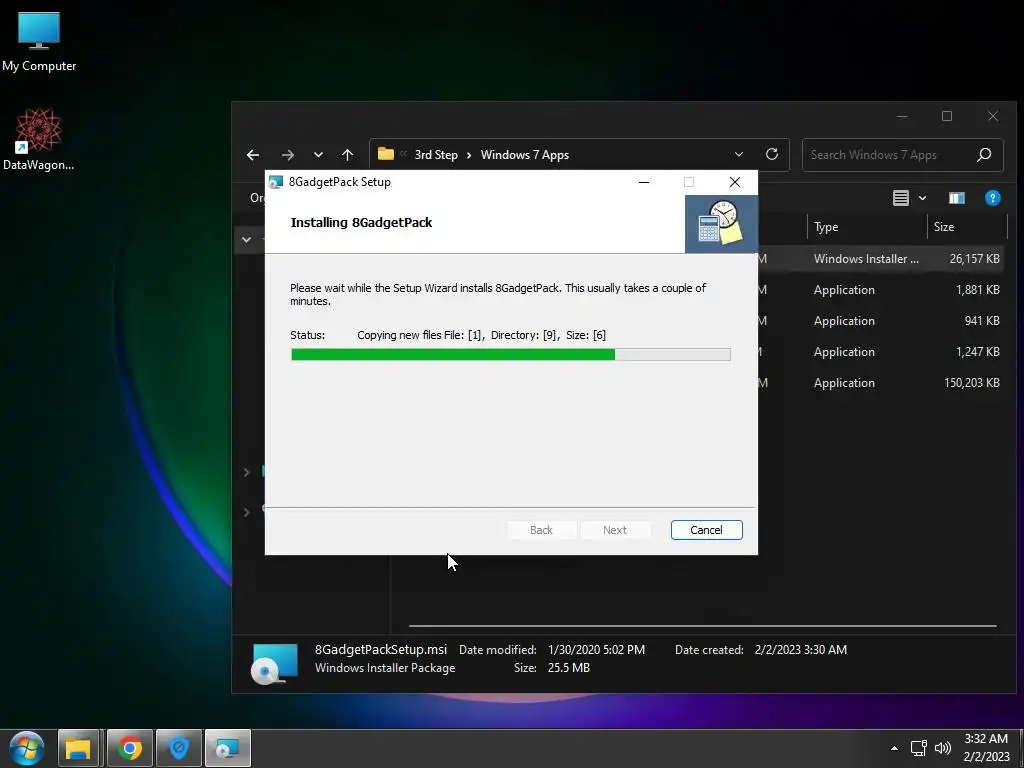Click the 8GadgetPack Setup title bar icon
The image size is (1024, 768).
[276, 182]
